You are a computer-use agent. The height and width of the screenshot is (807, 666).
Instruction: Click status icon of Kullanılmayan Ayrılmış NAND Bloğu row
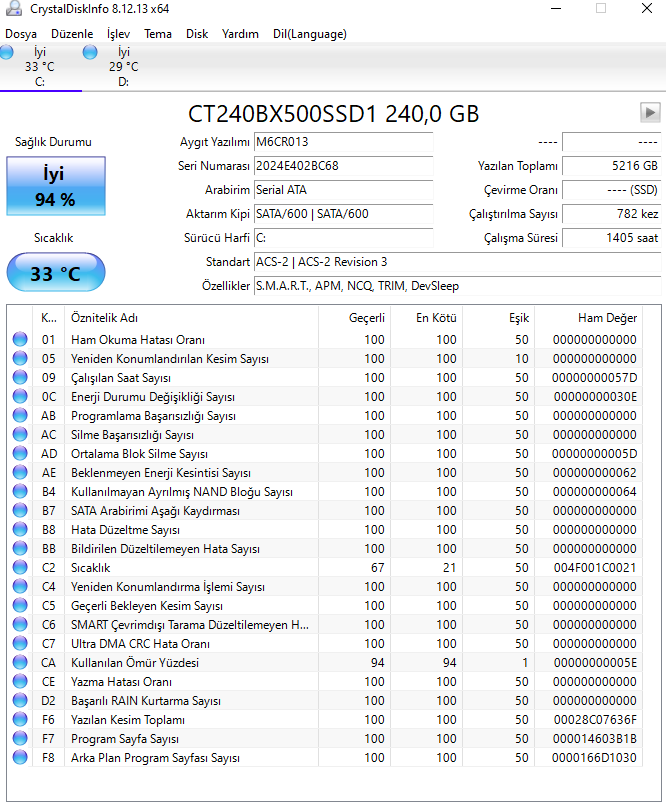click(20, 492)
